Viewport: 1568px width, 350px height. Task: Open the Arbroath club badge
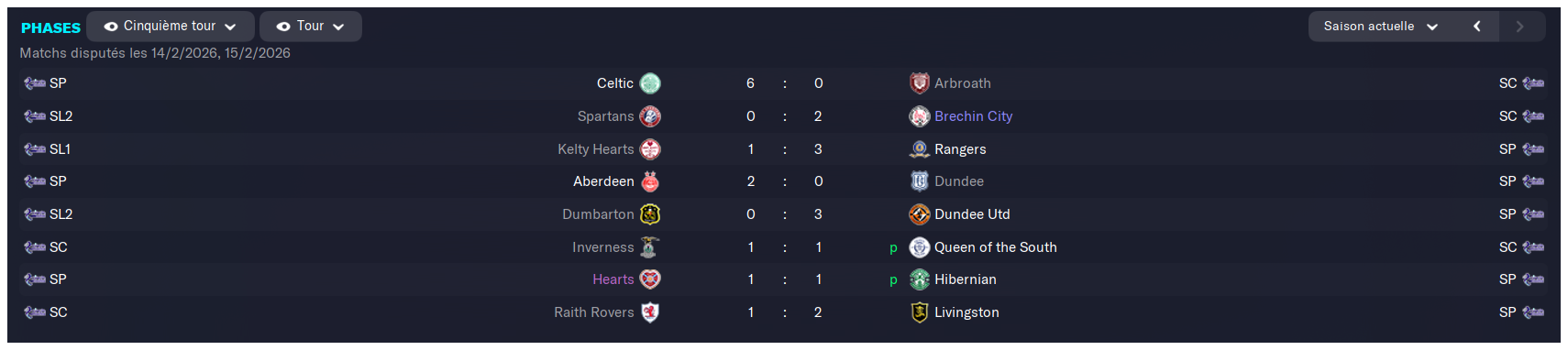(919, 83)
